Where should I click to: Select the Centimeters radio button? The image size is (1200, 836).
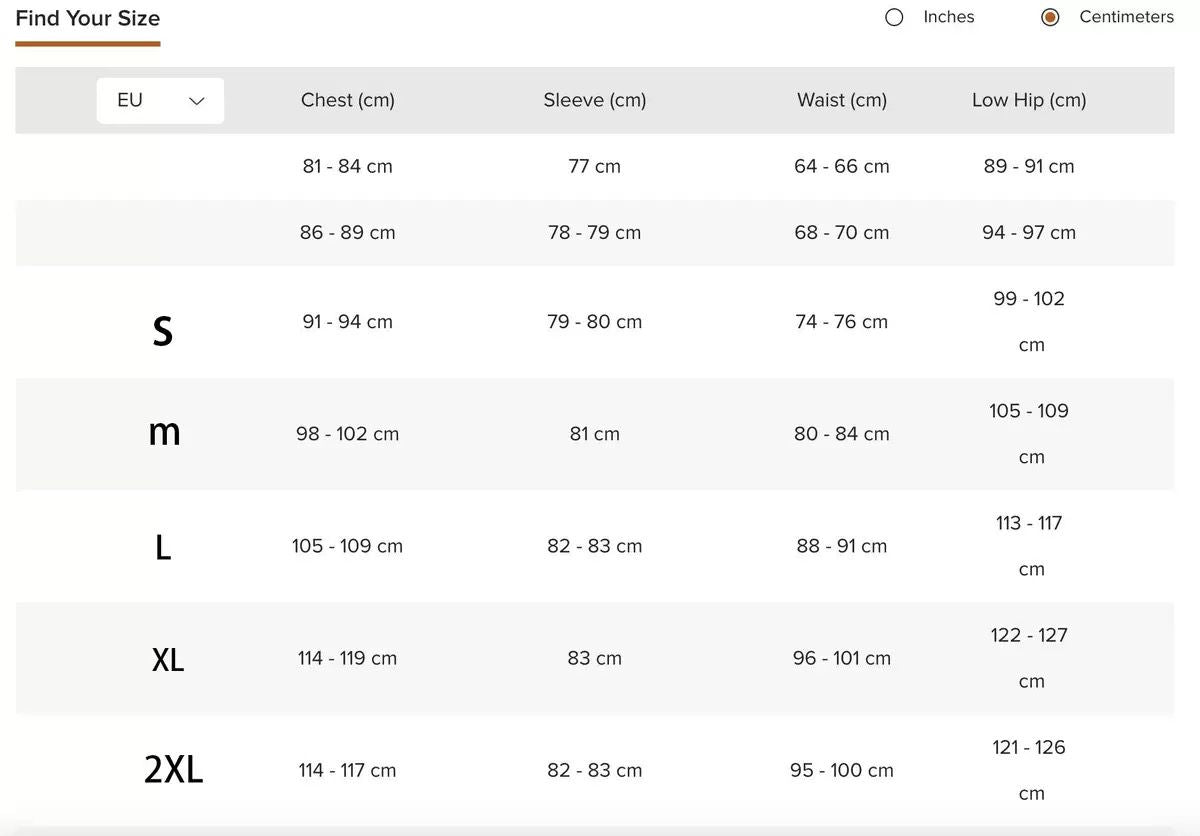[1050, 17]
